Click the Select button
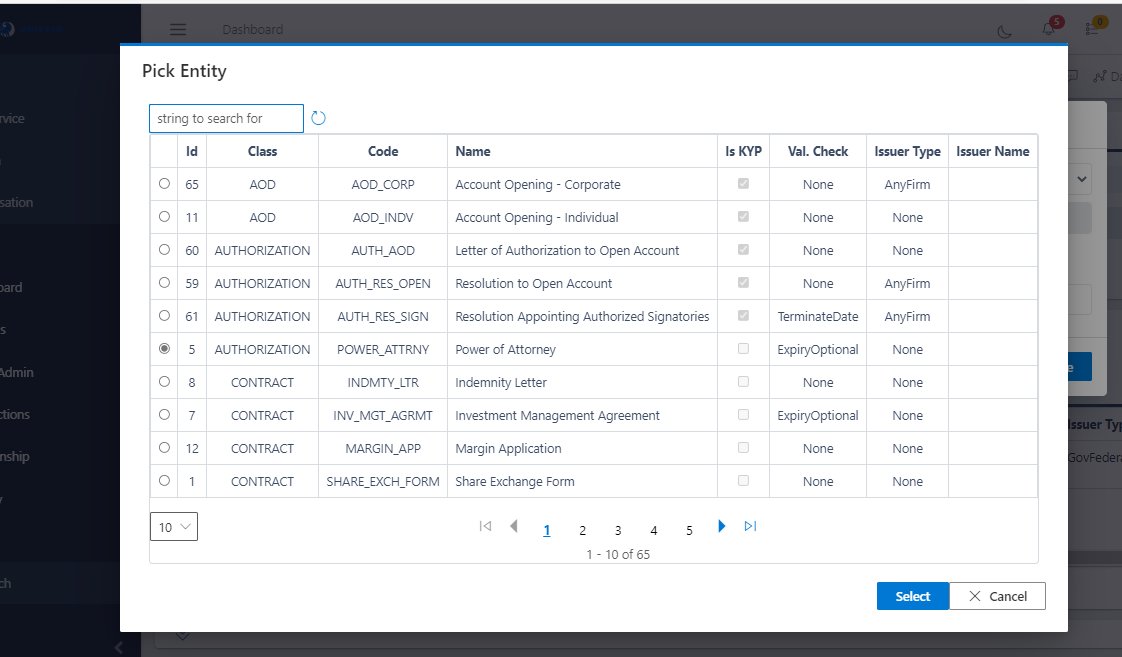The width and height of the screenshot is (1122, 657). tap(912, 596)
